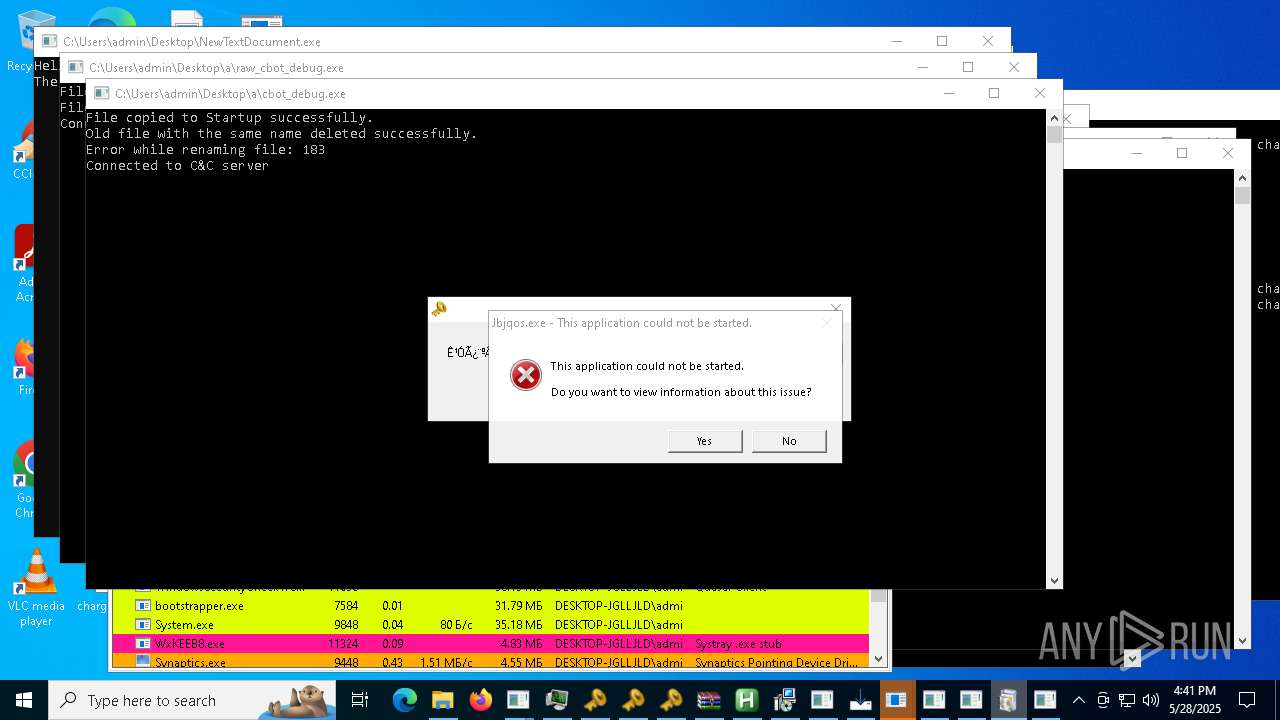The height and width of the screenshot is (720, 1280).
Task: Click the Meet Now tray icon
Action: [x=1103, y=700]
